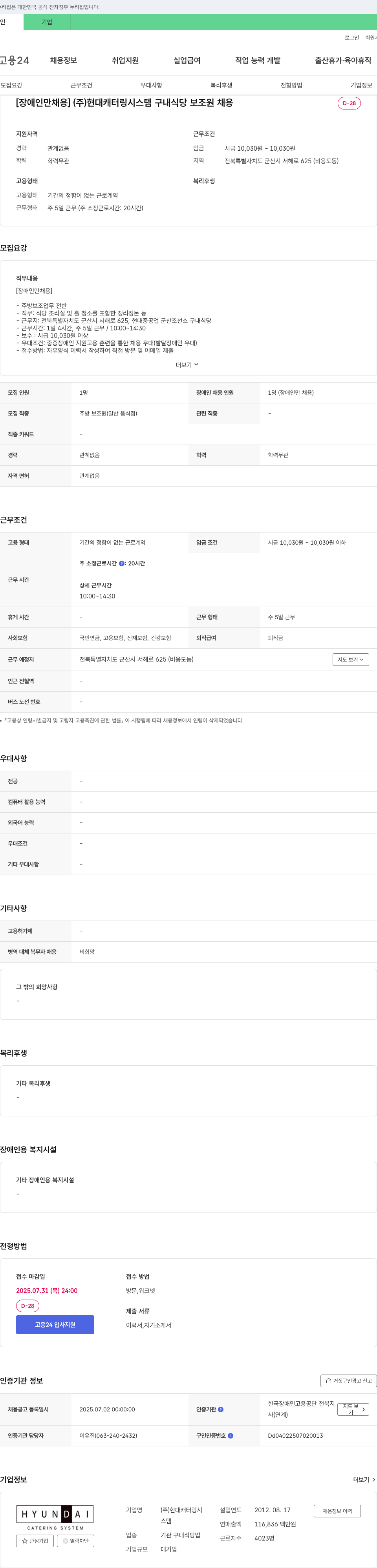Open the 직업 능력 개발 menu
This screenshot has height=1568, width=377.
(x=258, y=60)
